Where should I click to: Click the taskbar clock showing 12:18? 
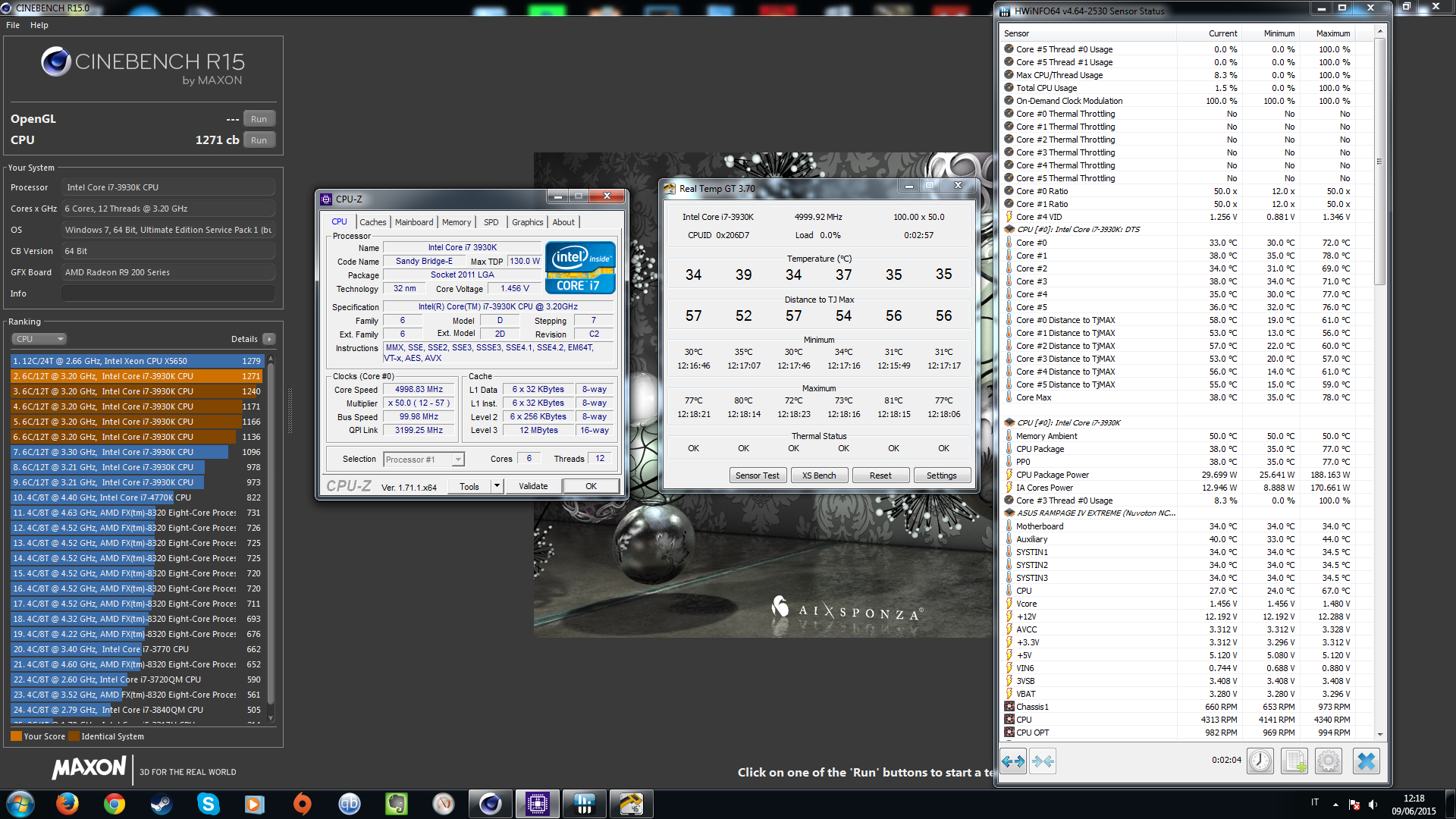[1414, 799]
